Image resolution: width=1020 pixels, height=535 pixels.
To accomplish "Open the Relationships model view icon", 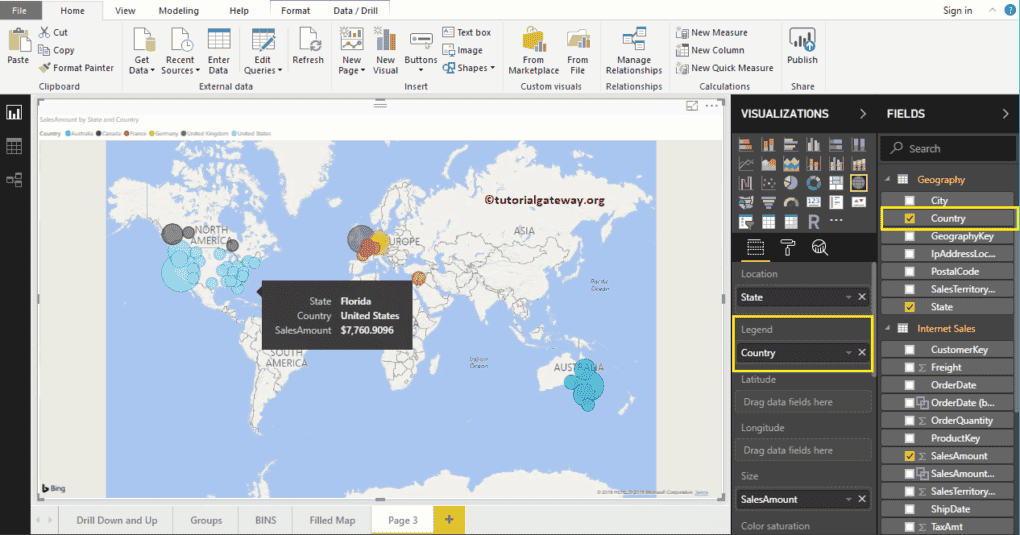I will pyautogui.click(x=14, y=180).
